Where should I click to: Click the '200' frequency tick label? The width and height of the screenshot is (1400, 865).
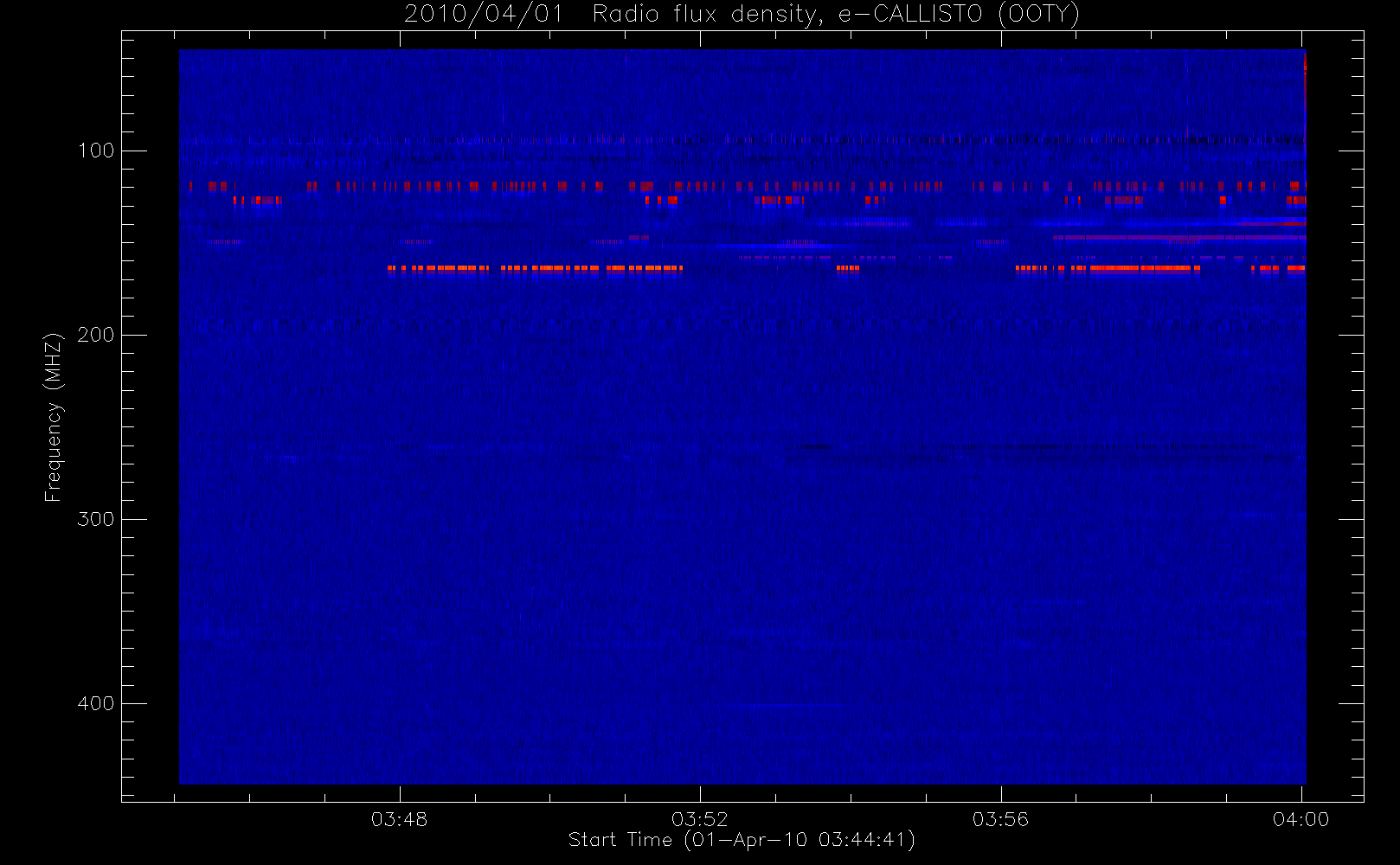coord(96,335)
